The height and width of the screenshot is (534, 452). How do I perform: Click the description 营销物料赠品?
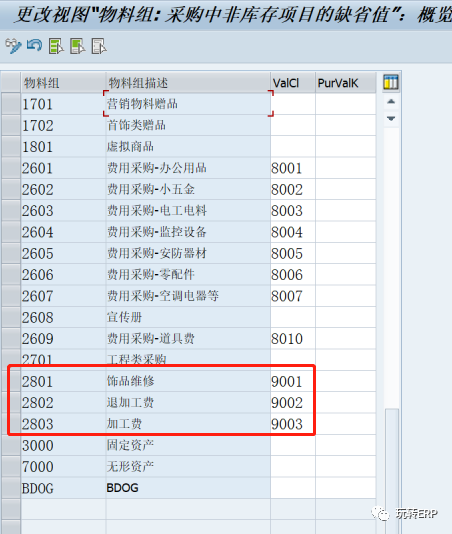click(188, 104)
